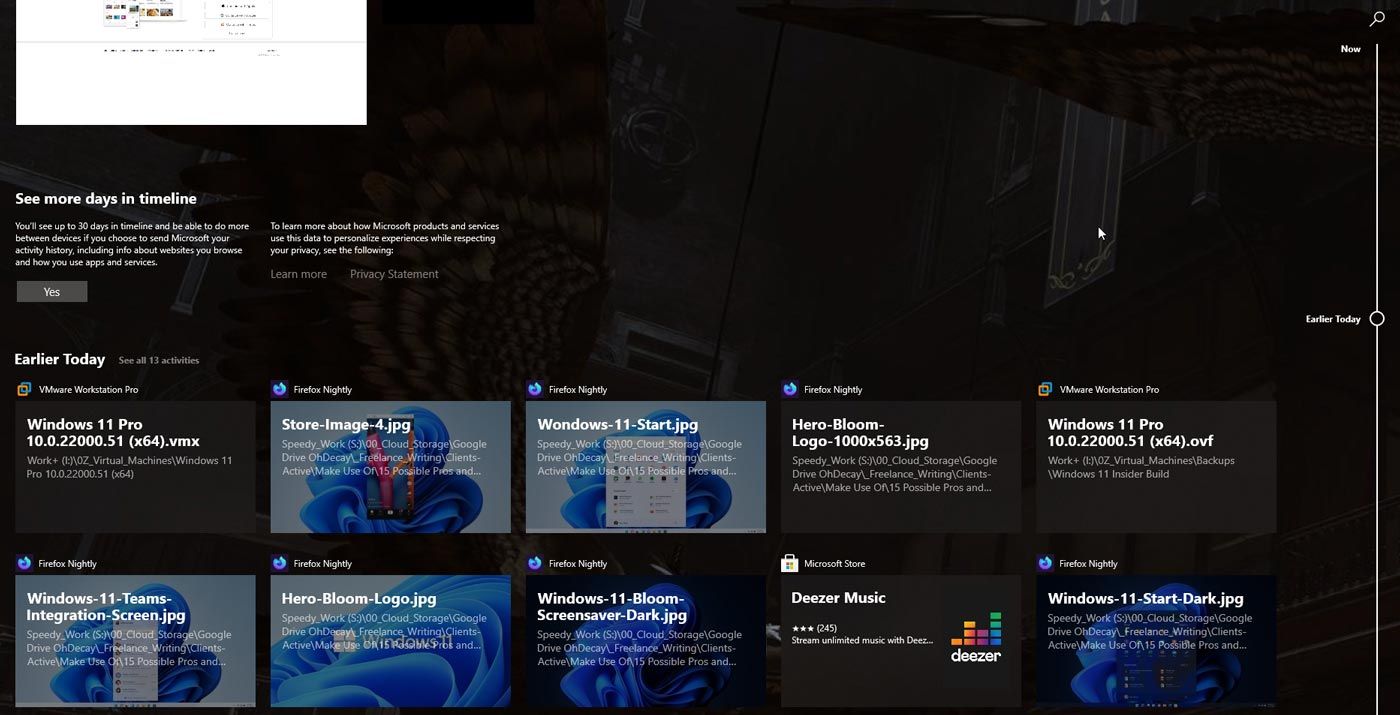
Task: Click the Firefox icon on Windows-11-Bloom-Screensaver-Dark card
Action: point(533,563)
